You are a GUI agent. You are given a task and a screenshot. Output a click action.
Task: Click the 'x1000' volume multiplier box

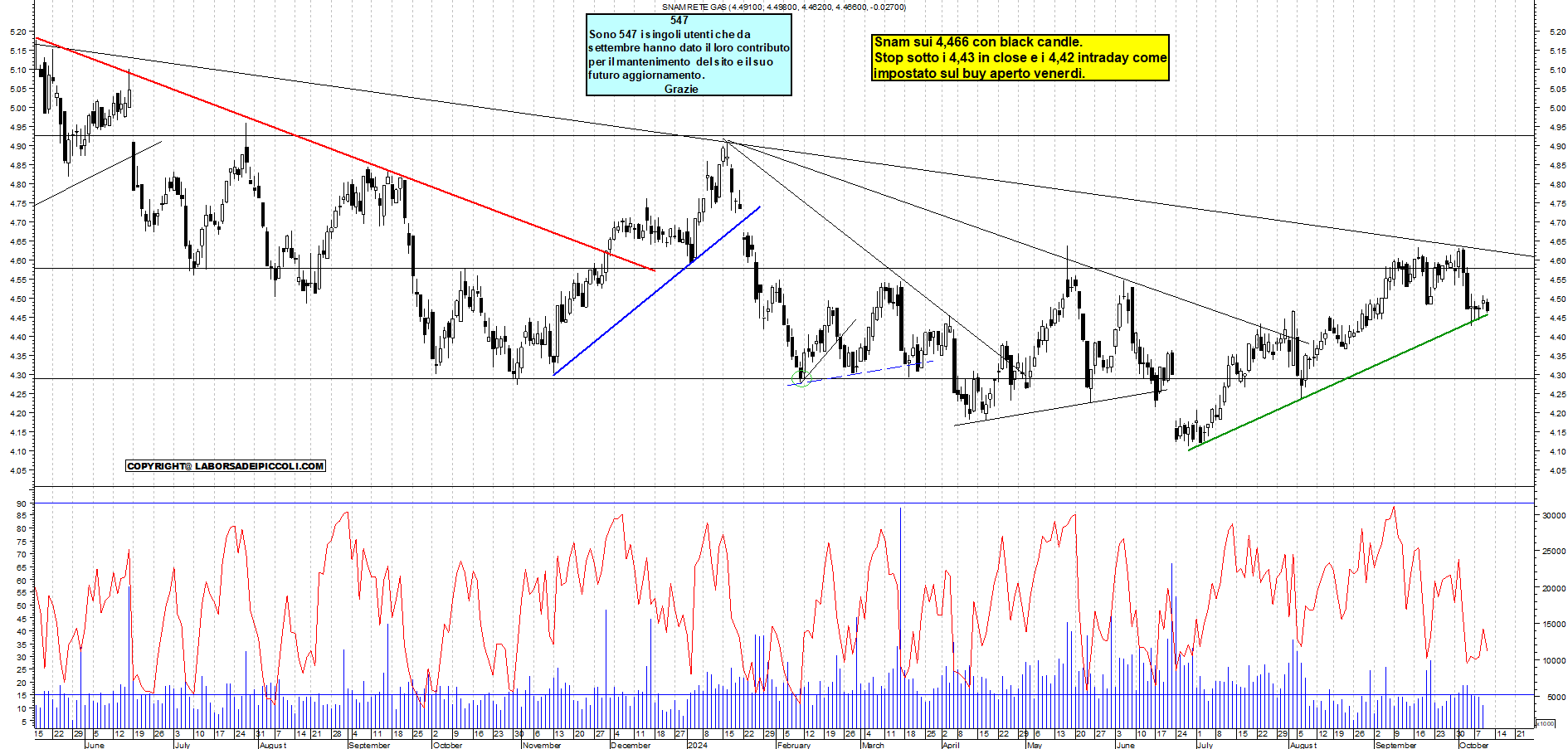tap(1546, 723)
